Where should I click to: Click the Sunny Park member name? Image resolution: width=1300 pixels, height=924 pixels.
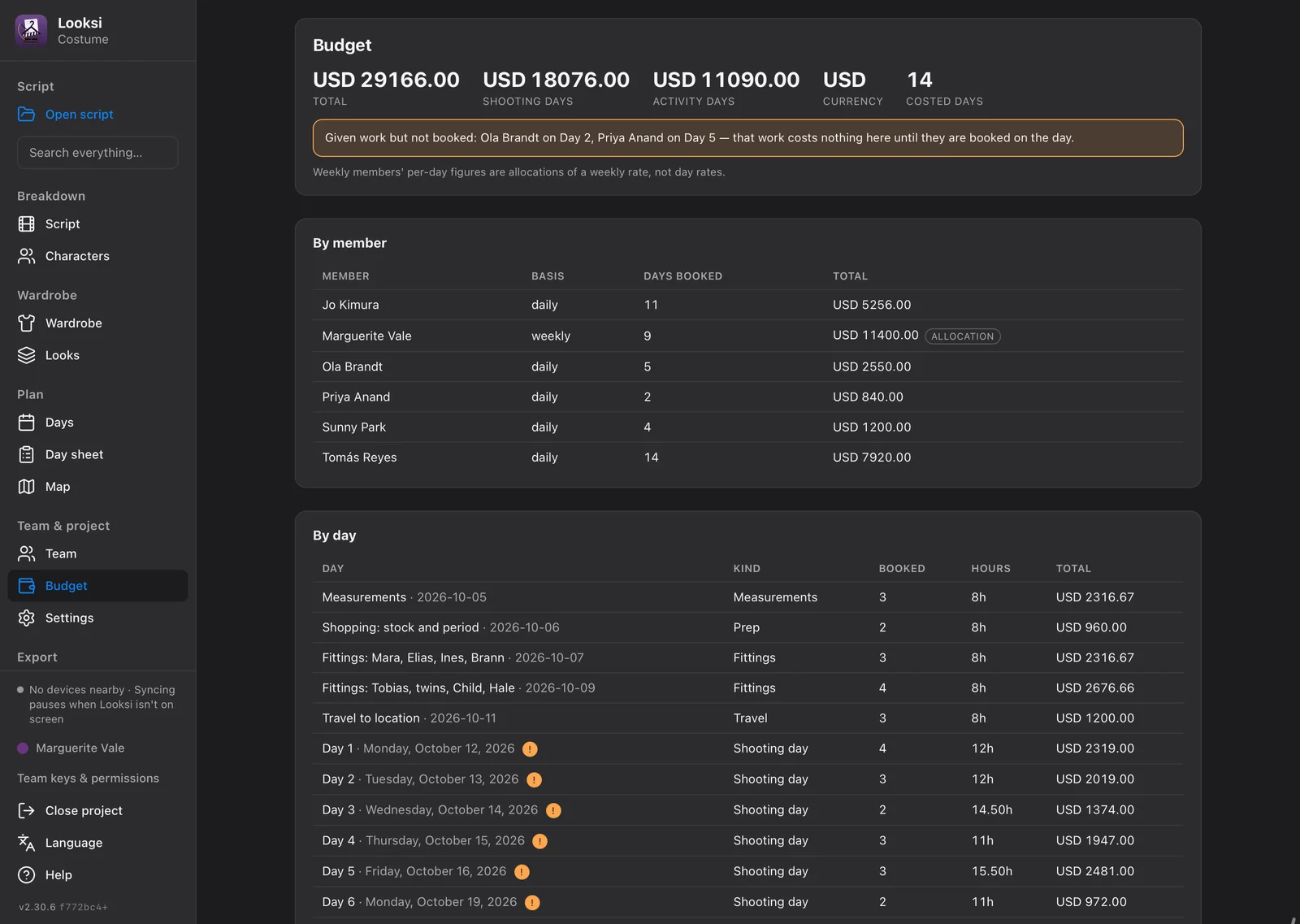(353, 427)
